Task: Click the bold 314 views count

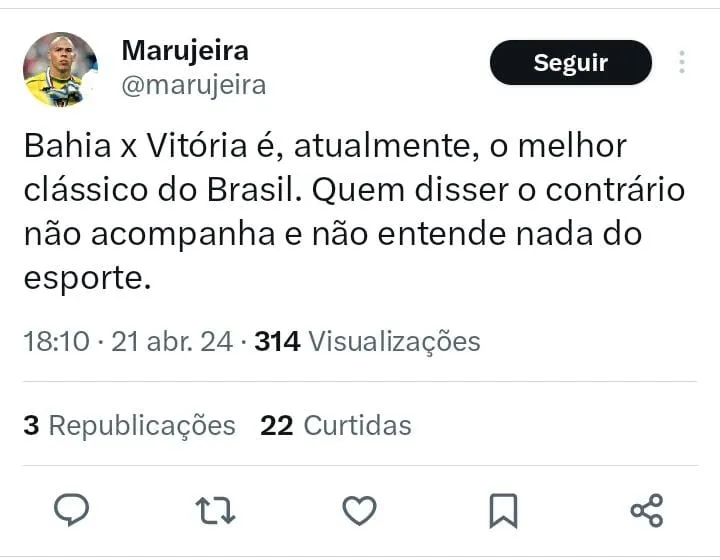Action: [x=277, y=341]
